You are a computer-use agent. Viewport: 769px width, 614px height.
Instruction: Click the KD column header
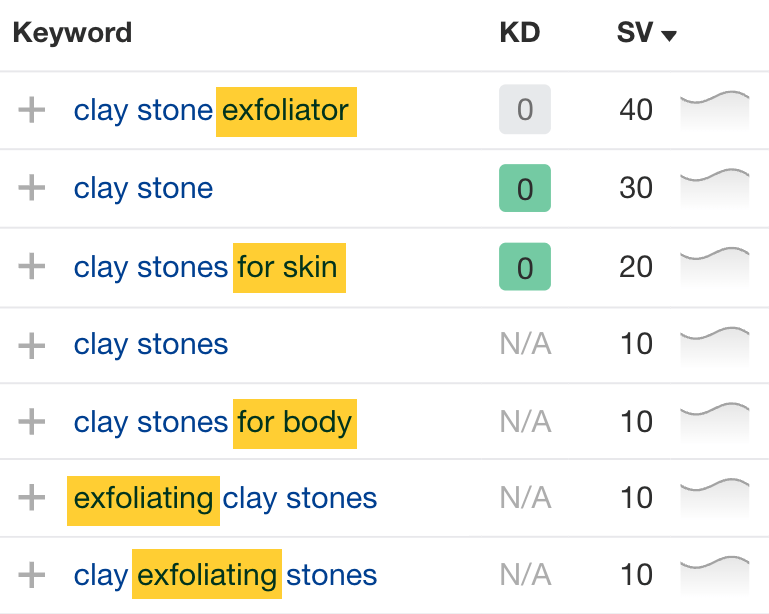[x=519, y=33]
